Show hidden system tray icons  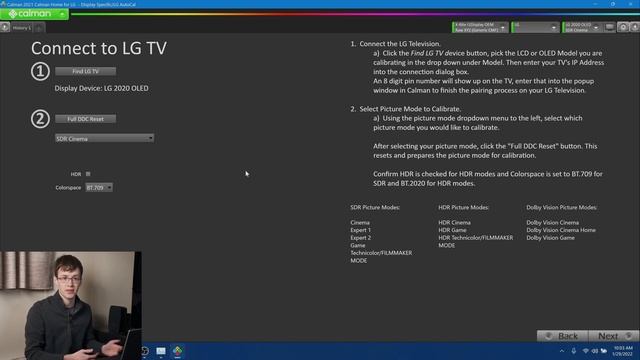562,351
